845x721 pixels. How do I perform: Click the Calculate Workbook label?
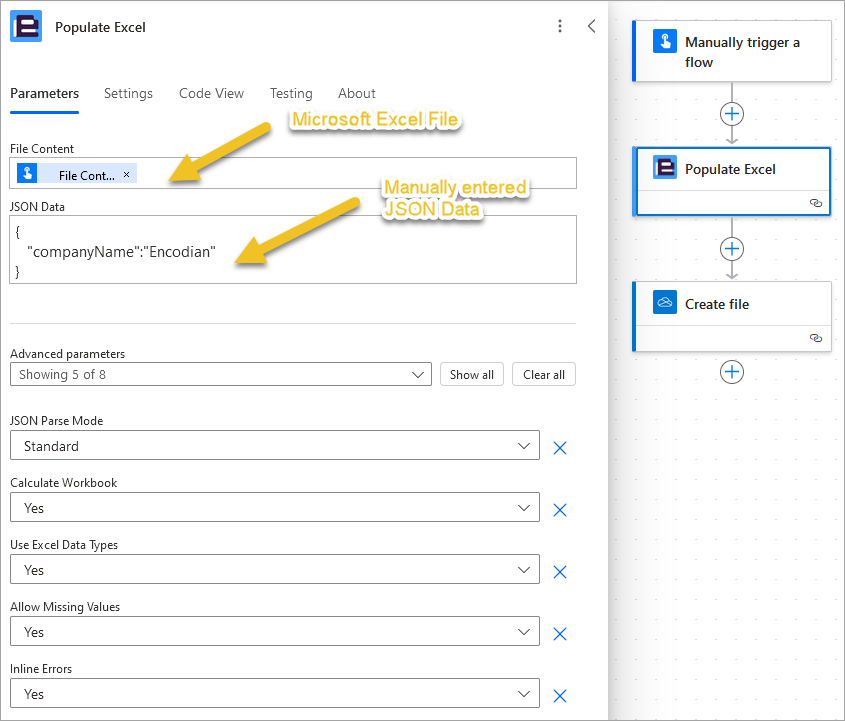point(64,483)
